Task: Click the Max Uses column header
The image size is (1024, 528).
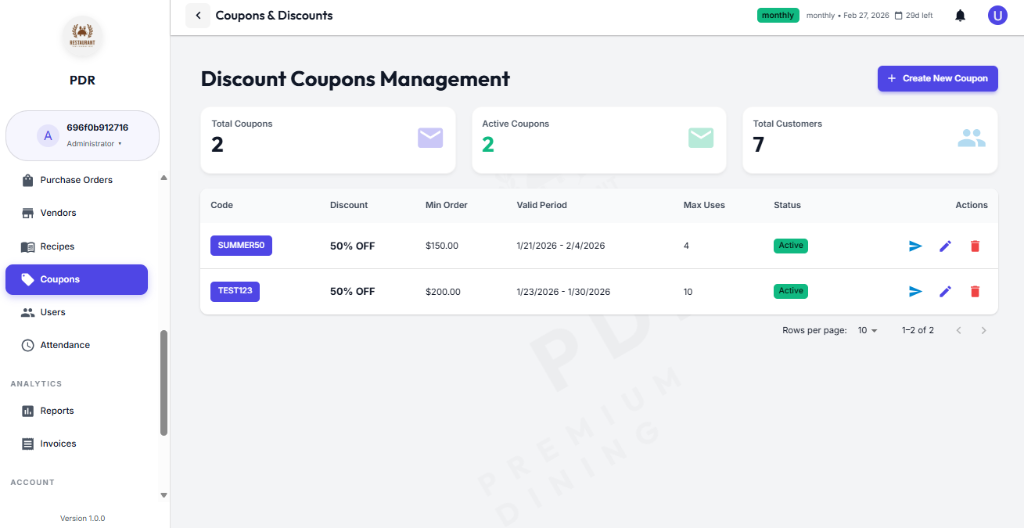Action: click(x=704, y=205)
